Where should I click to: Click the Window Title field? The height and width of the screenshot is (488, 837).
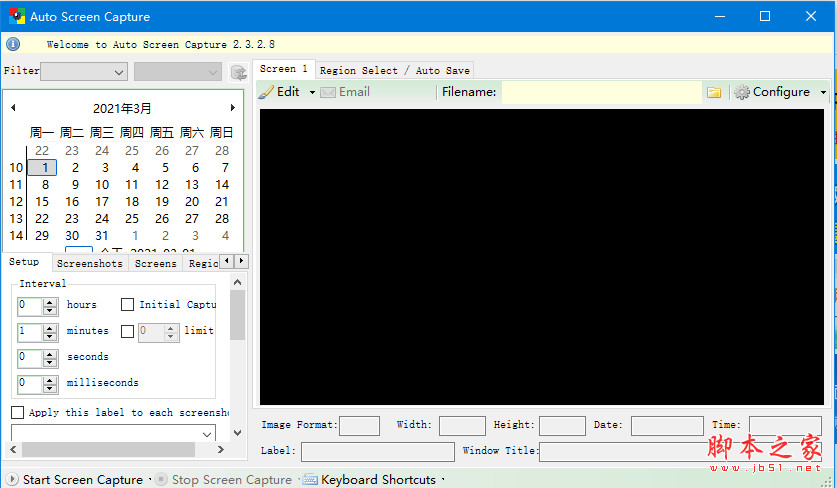681,452
